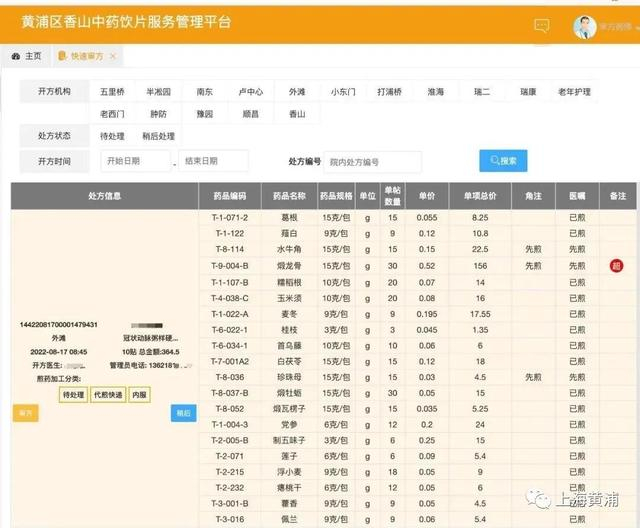The image size is (640, 528).
Task: Pick the 豫园 institution option
Action: (204, 114)
